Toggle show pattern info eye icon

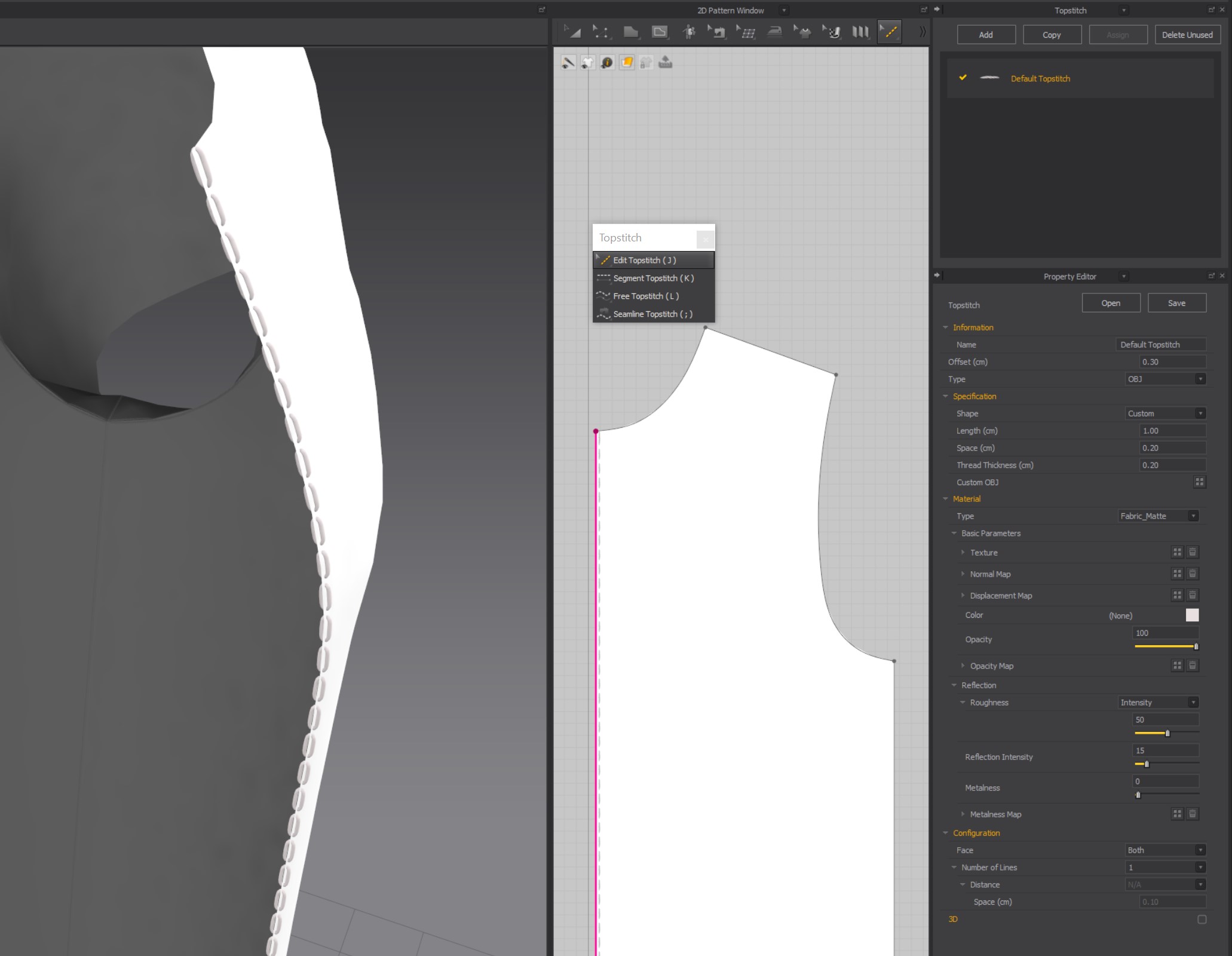pos(607,63)
